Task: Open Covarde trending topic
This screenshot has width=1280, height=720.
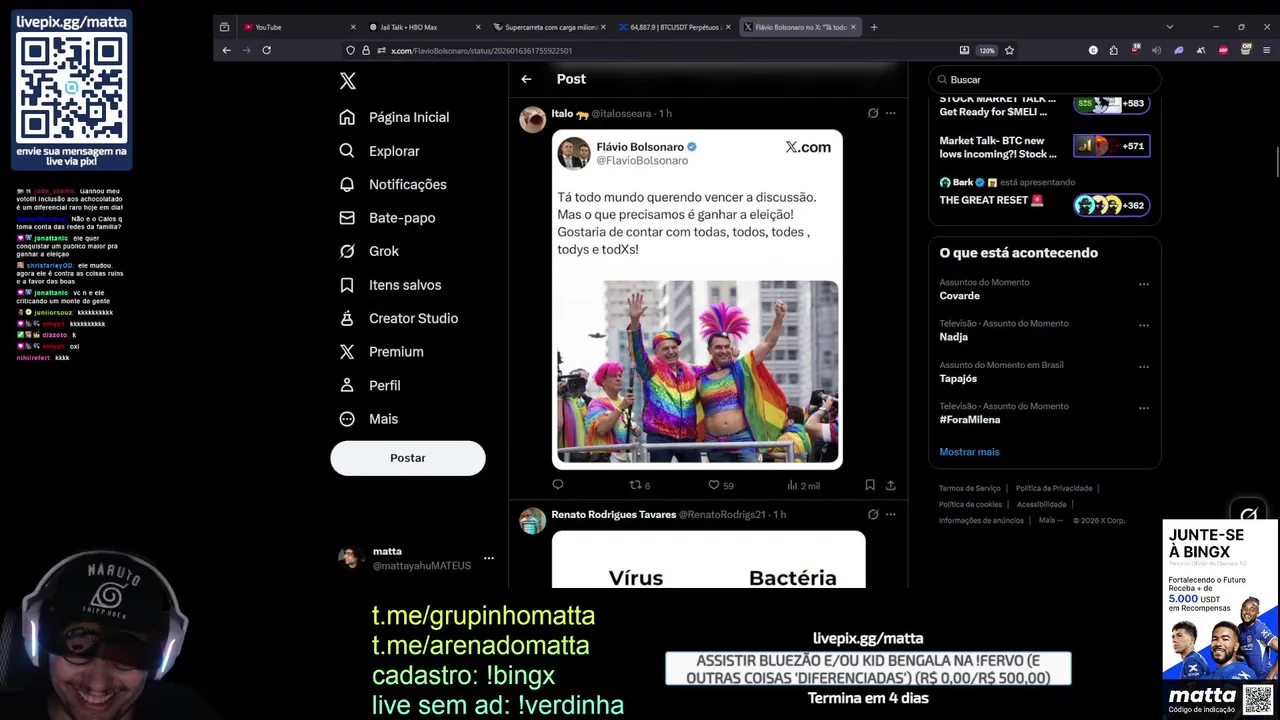Action: (x=960, y=296)
